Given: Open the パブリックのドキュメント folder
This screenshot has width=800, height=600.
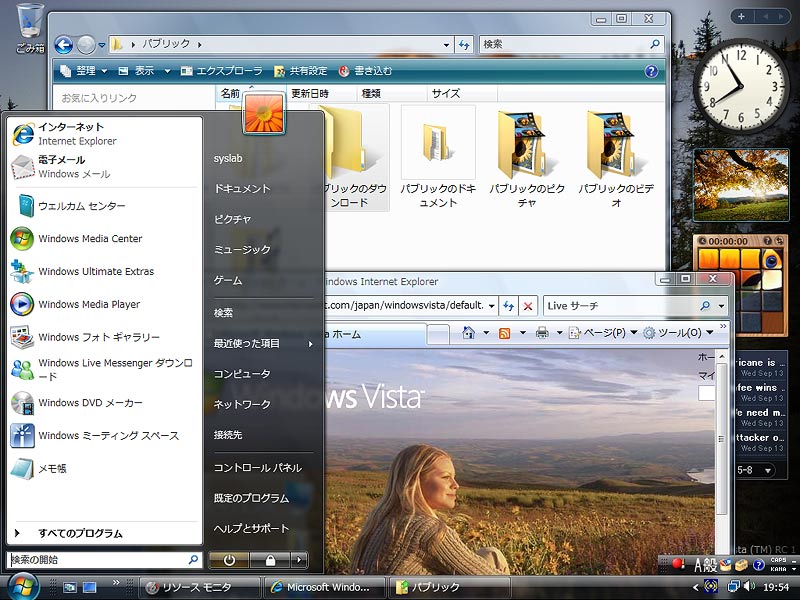Looking at the screenshot, I should coord(438,158).
